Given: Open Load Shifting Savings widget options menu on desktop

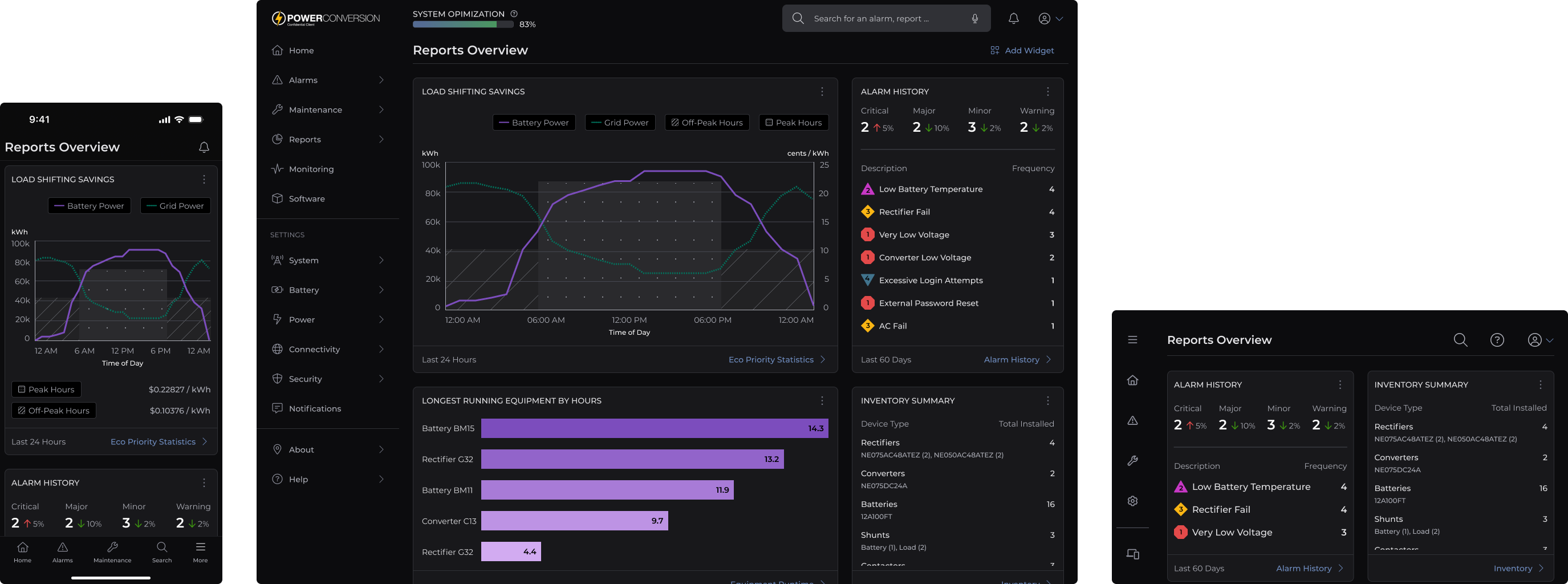Looking at the screenshot, I should point(822,91).
